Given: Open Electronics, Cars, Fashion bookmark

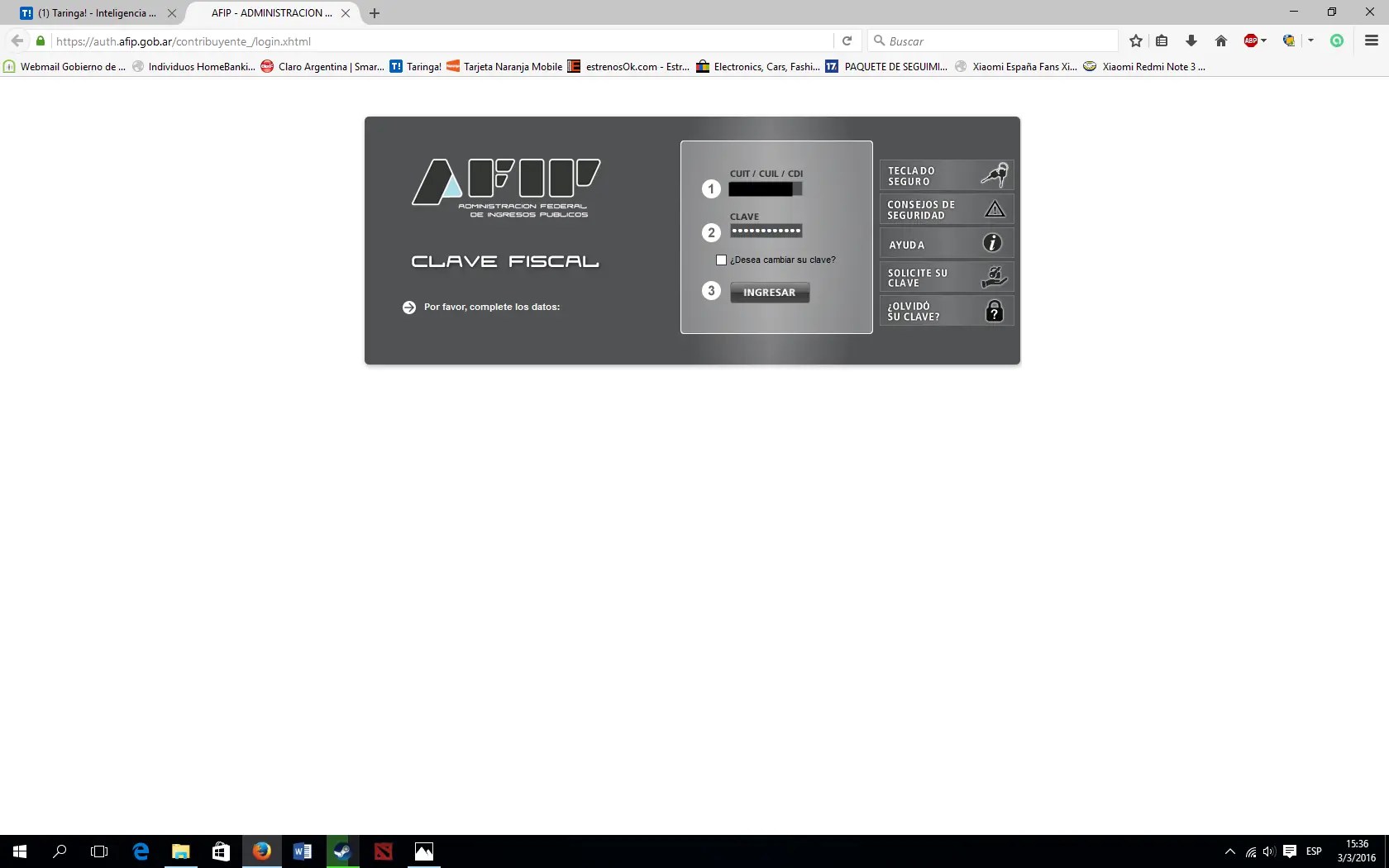Looking at the screenshot, I should coord(758,67).
